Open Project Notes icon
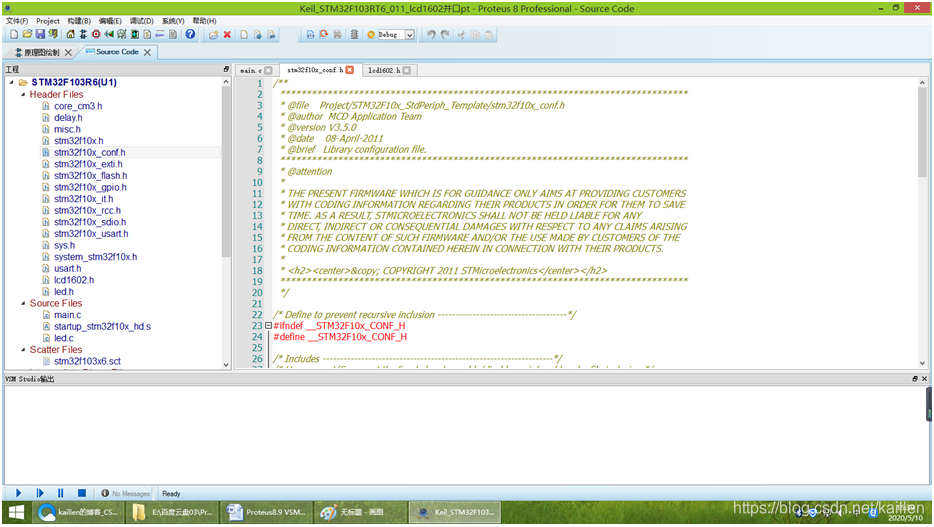Image resolution: width=934 pixels, height=527 pixels. [173, 35]
